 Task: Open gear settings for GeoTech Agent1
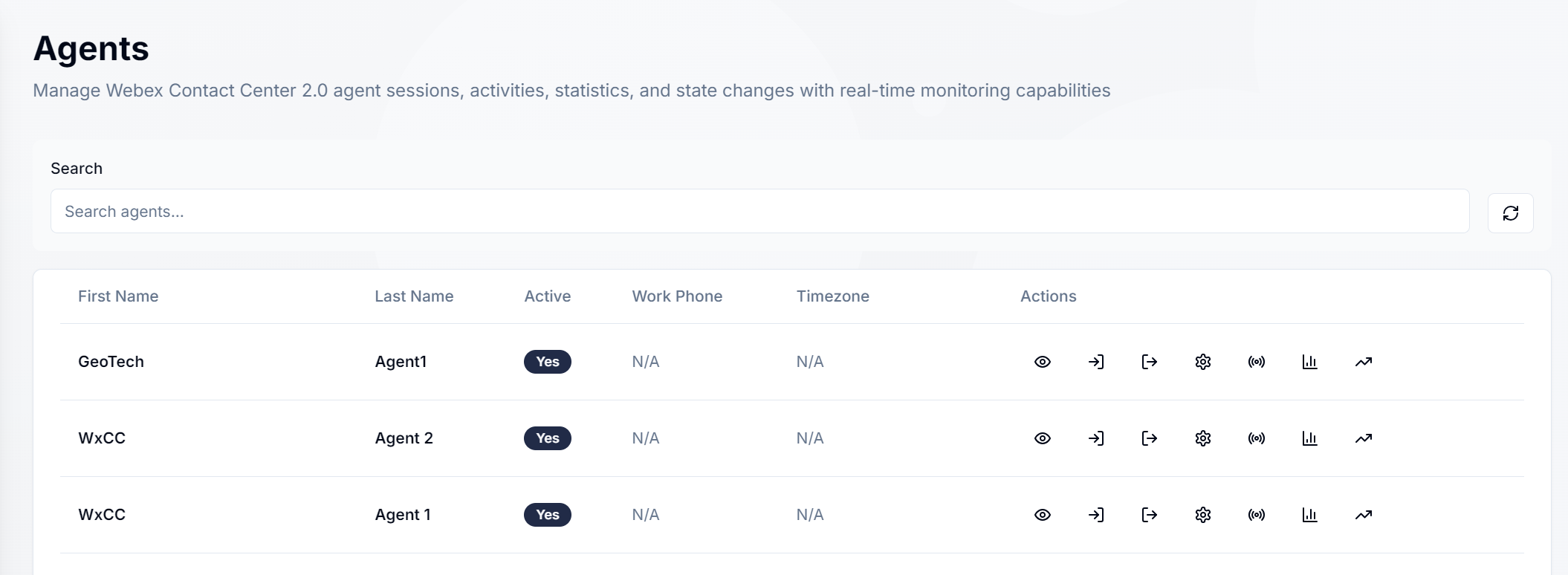click(x=1203, y=362)
